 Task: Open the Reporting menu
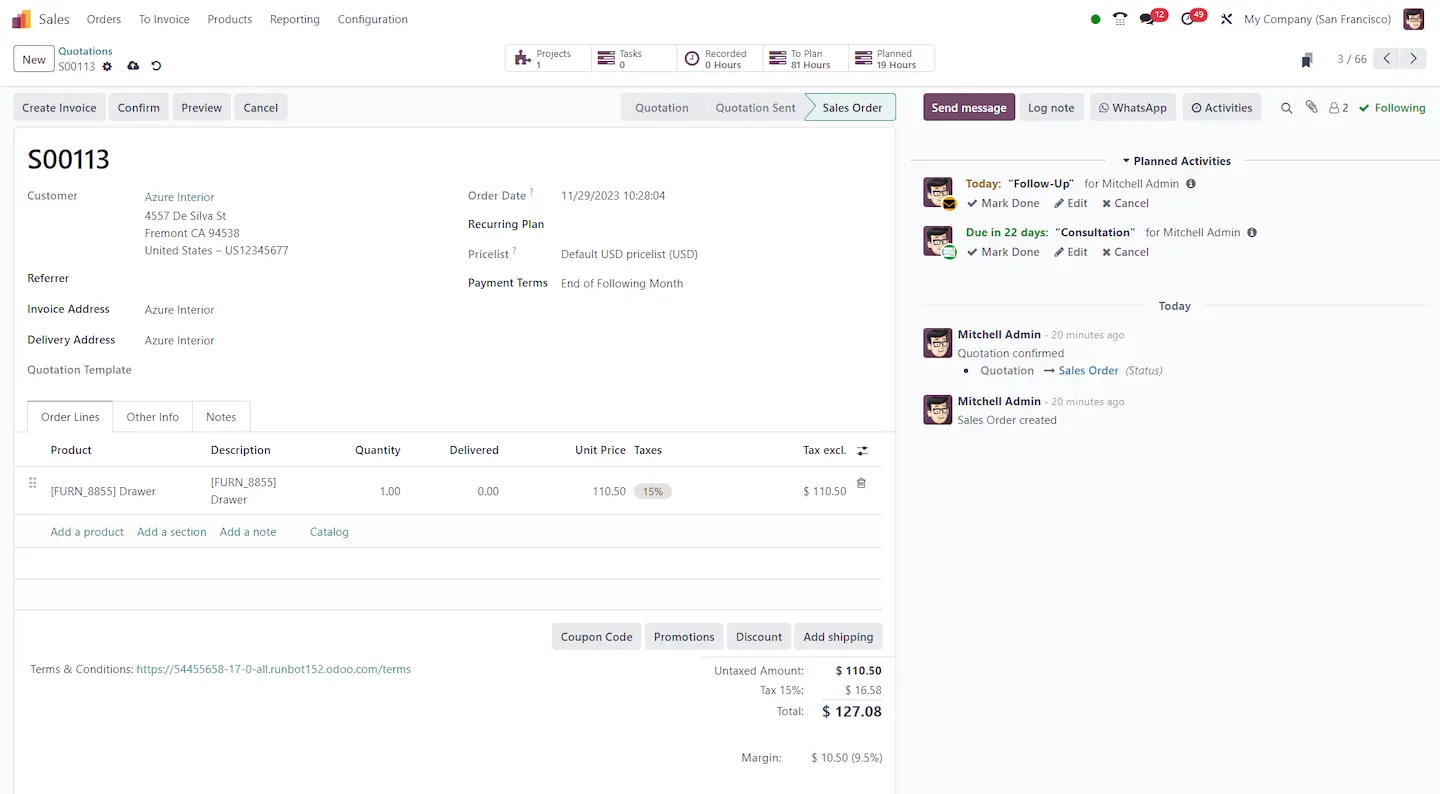295,19
